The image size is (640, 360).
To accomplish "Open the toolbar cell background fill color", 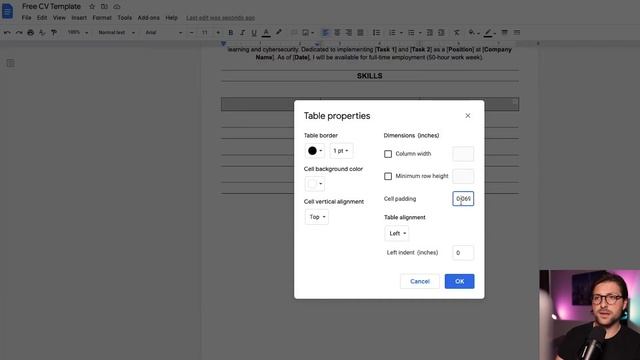I will [473, 33].
